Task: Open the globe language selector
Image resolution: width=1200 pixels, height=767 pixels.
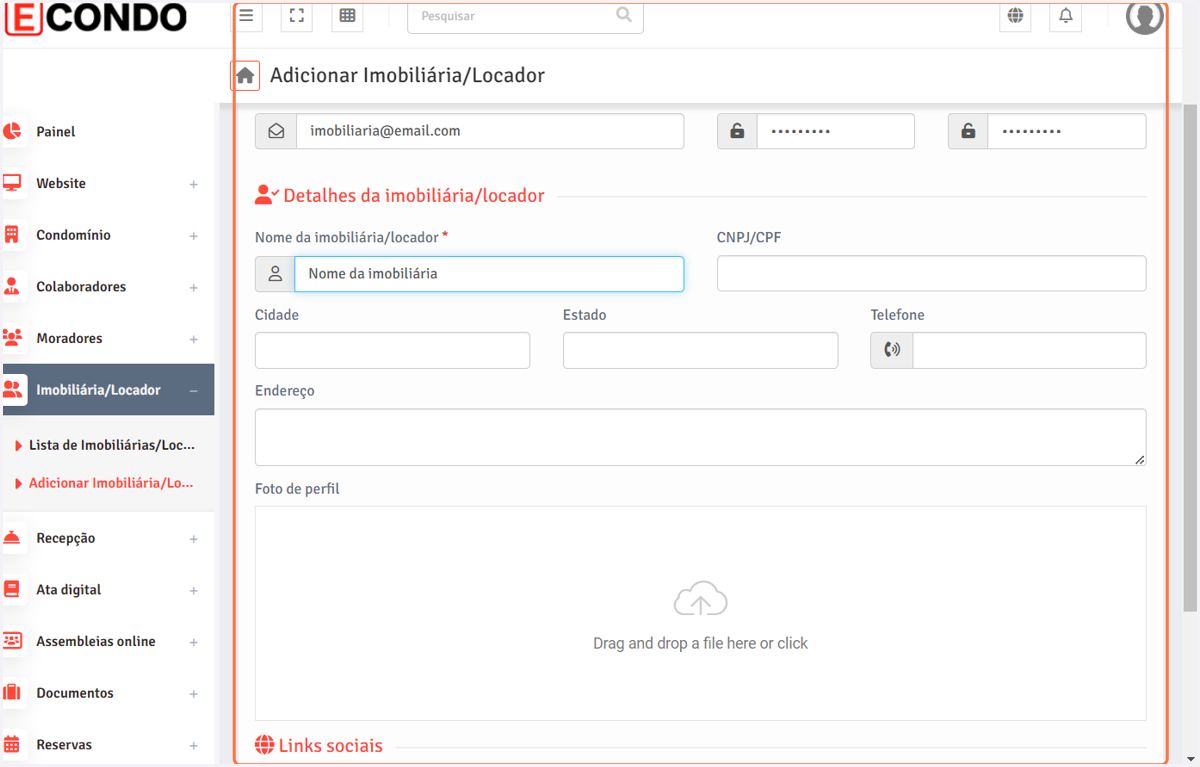Action: (x=1015, y=16)
